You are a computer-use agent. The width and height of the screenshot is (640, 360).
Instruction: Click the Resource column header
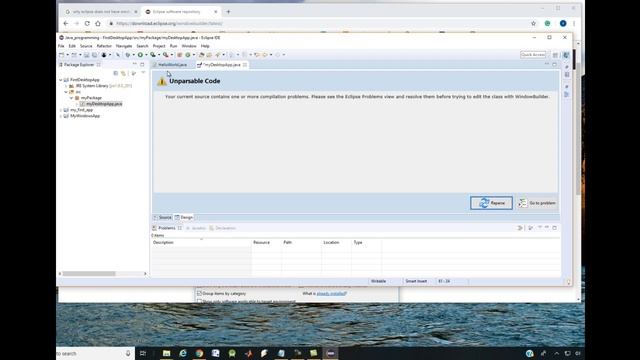[267, 242]
